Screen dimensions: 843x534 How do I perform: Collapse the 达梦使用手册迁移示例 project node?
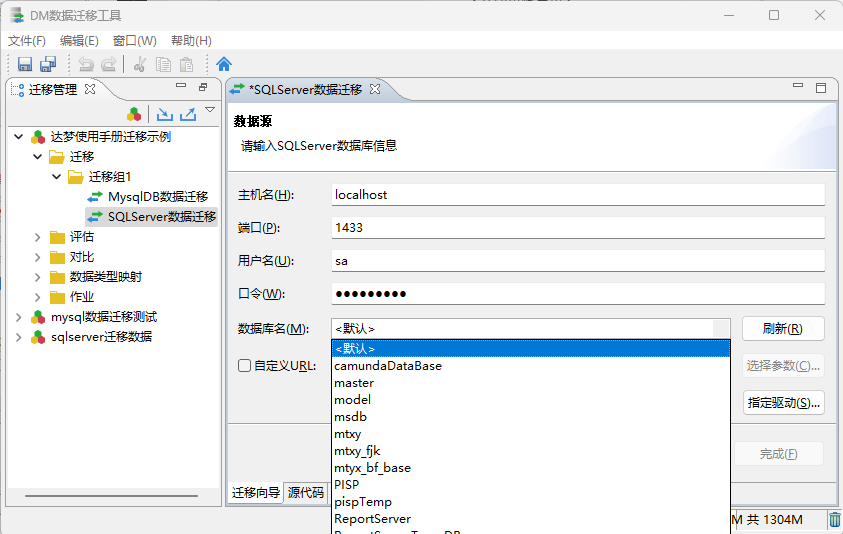[18, 137]
